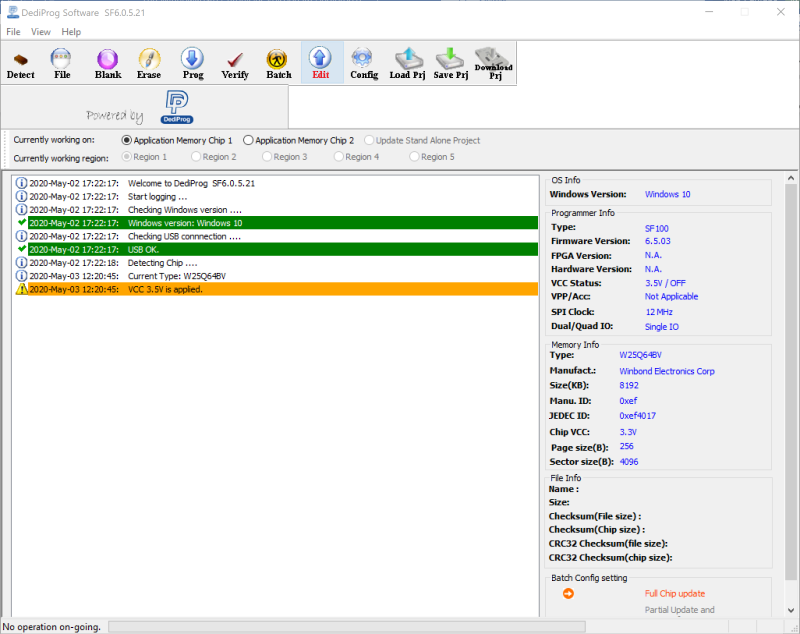Choose Region 3 radio button

coord(267,157)
